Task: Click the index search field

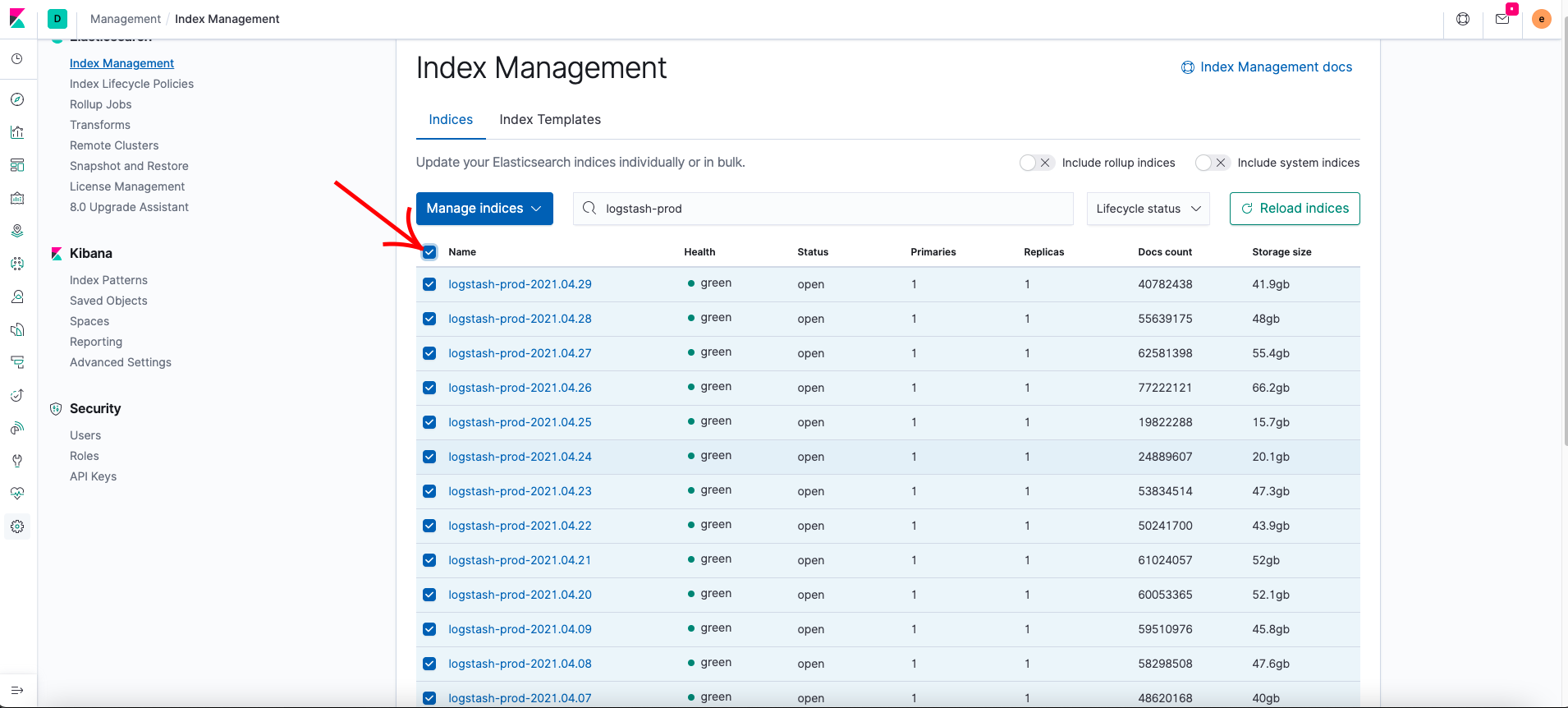Action: 829,209
